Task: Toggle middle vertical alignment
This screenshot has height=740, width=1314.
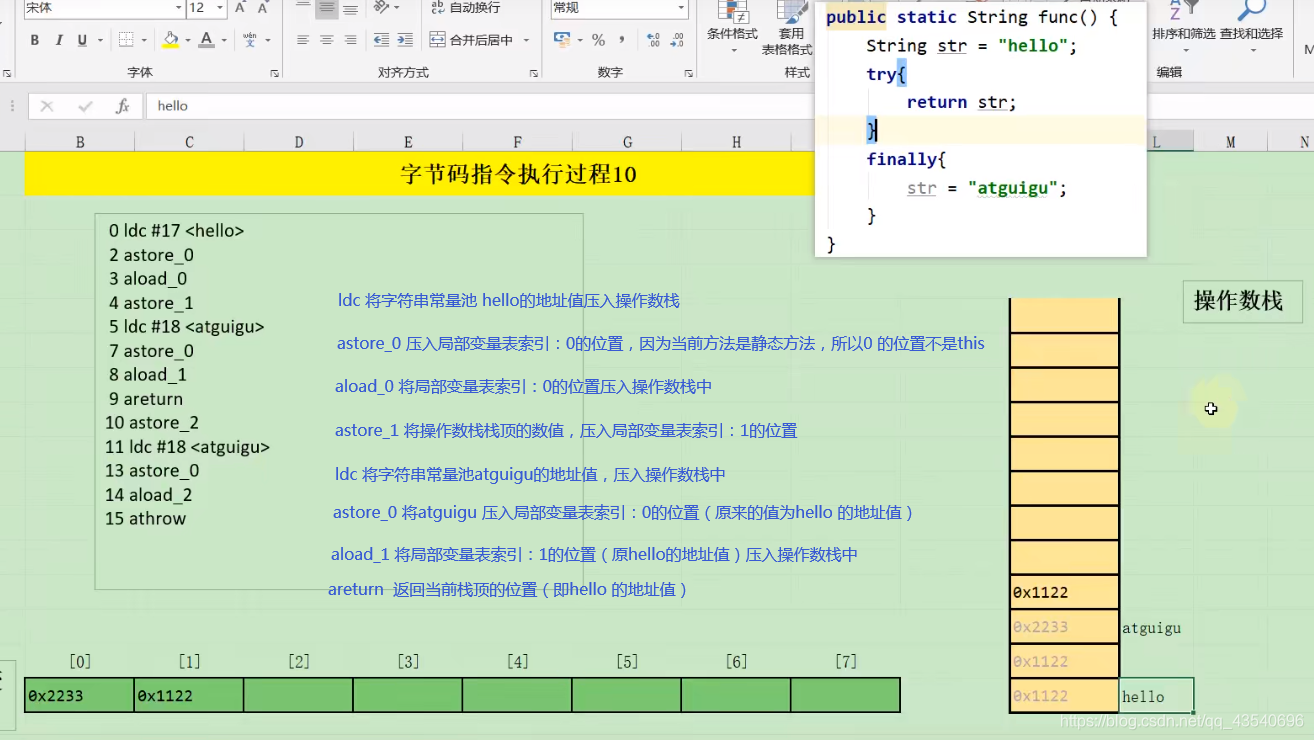Action: [x=327, y=9]
